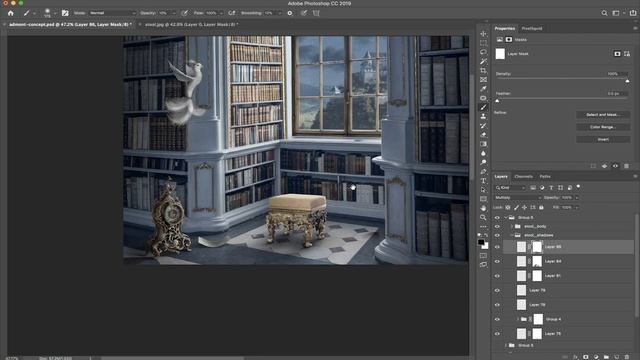Select the Pen tool

[483, 171]
